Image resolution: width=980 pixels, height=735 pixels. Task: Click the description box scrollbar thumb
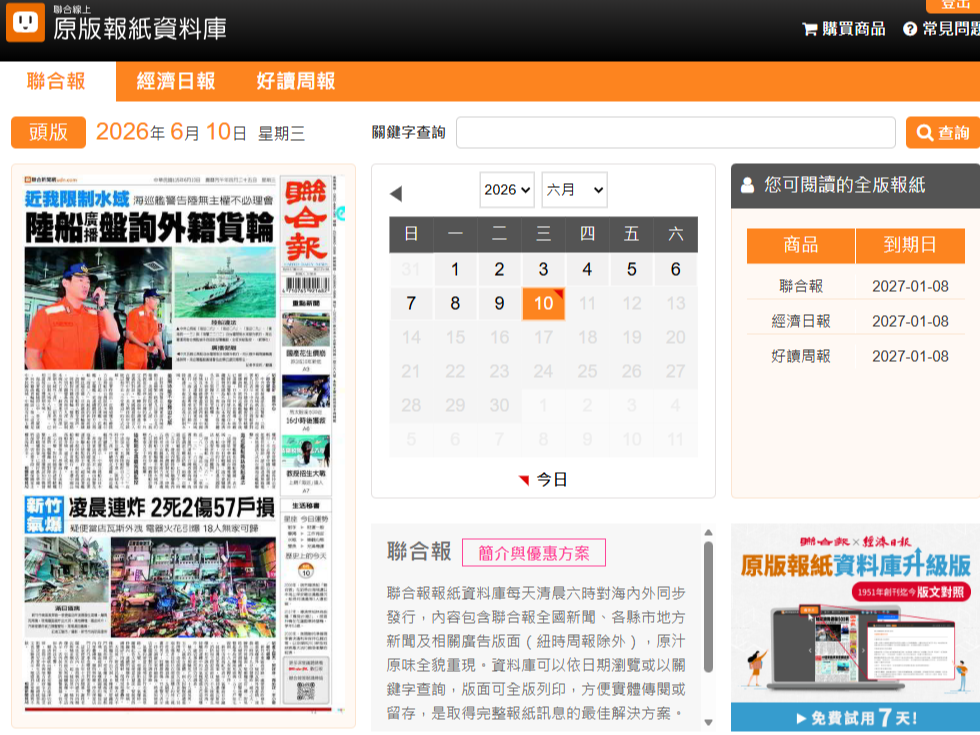pyautogui.click(x=708, y=607)
